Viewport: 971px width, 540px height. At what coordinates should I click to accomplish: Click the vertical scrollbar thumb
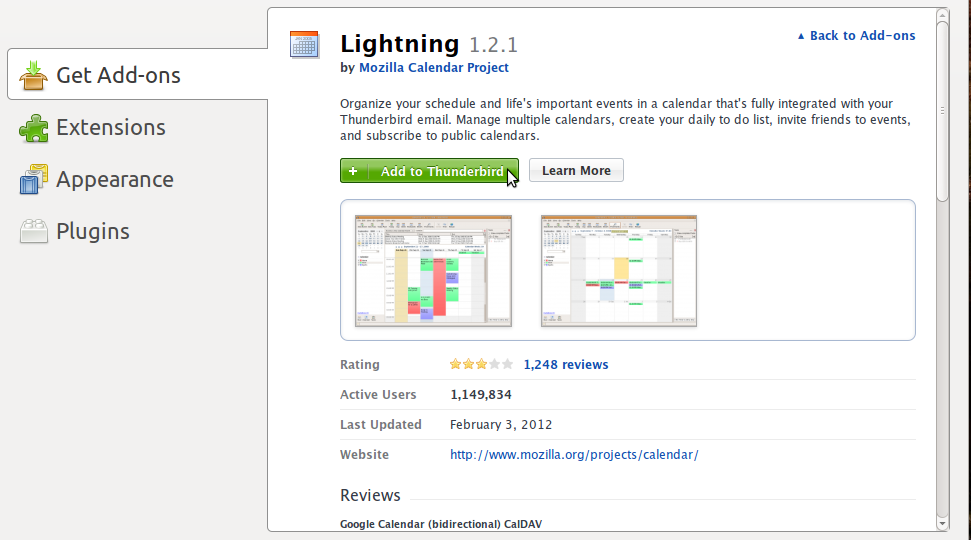click(942, 111)
